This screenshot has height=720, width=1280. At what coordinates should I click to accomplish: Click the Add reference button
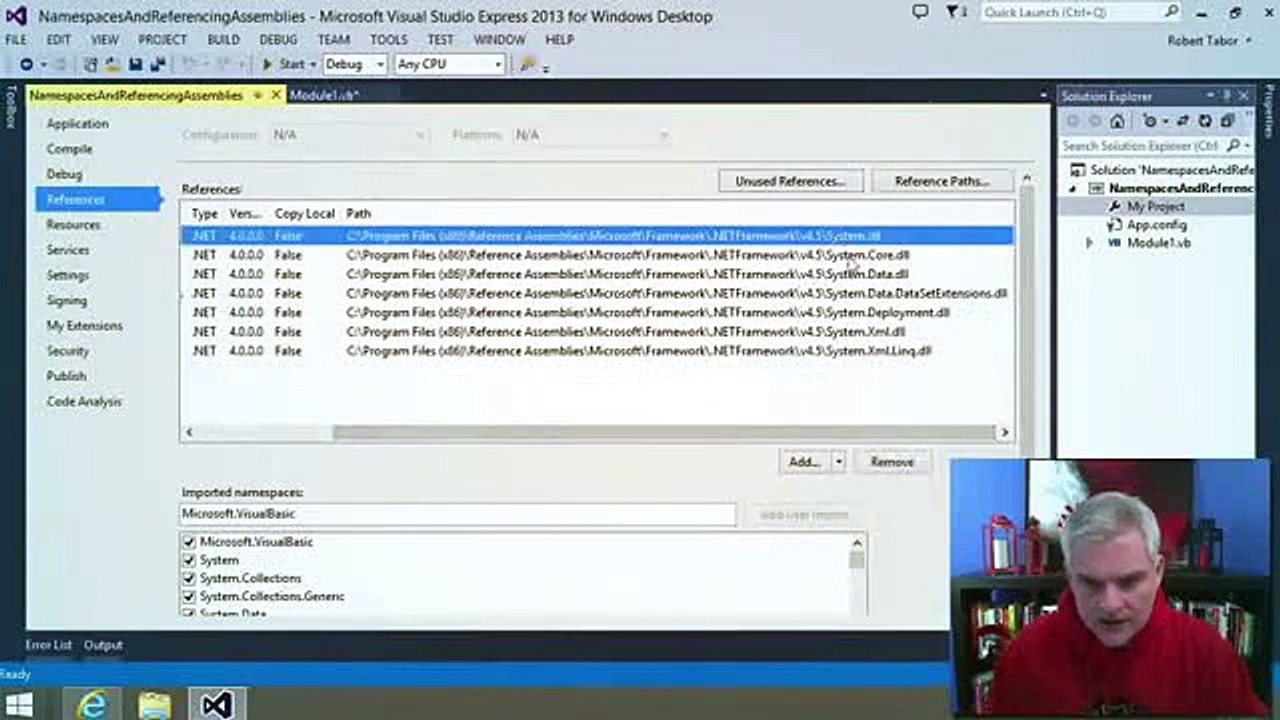[804, 462]
